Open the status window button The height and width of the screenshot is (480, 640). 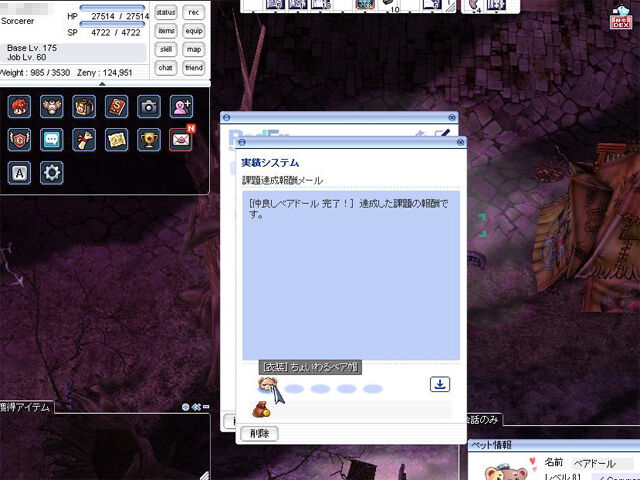click(x=166, y=13)
